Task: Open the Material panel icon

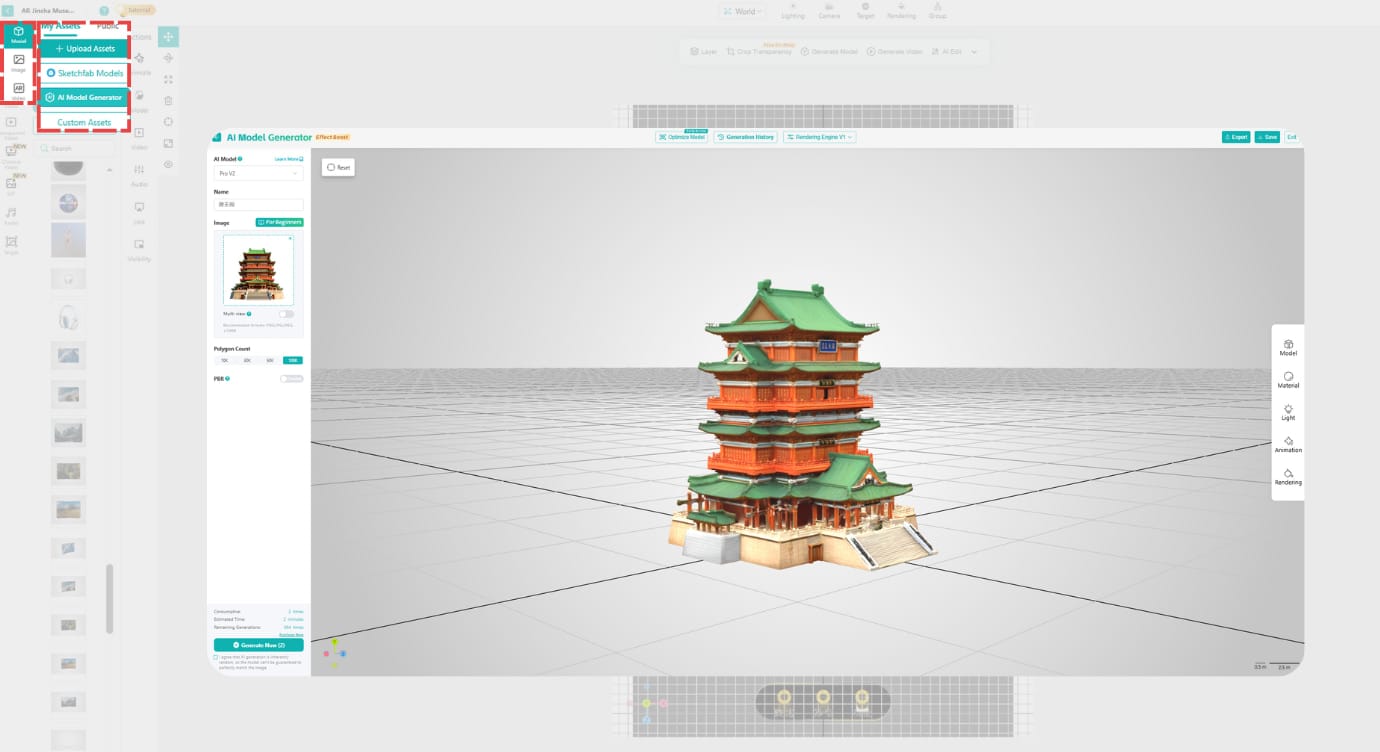Action: click(x=1288, y=379)
